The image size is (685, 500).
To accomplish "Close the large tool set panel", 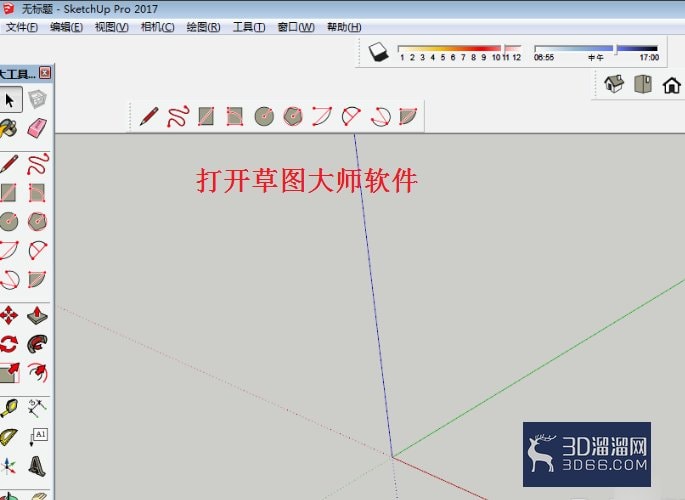I will [x=45, y=72].
